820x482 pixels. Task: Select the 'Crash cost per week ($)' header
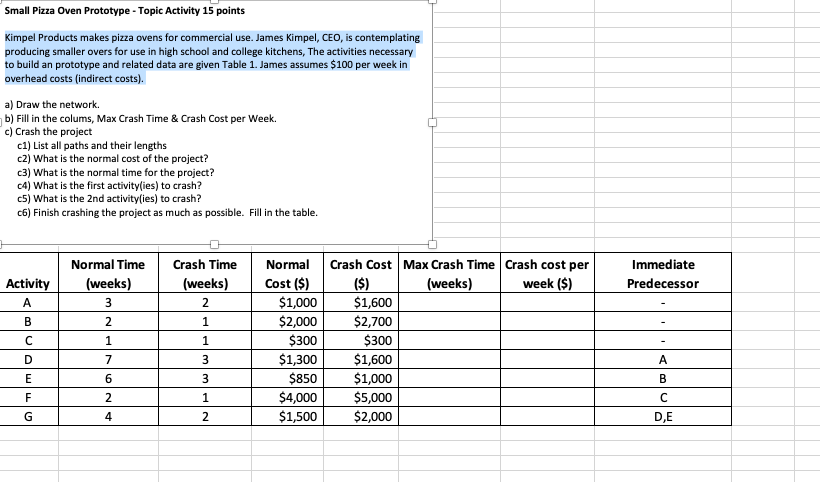548,273
